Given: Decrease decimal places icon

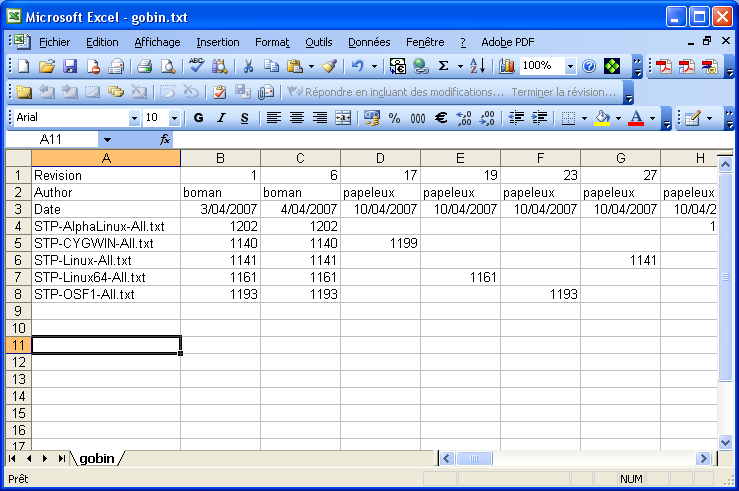Looking at the screenshot, I should coord(487,118).
